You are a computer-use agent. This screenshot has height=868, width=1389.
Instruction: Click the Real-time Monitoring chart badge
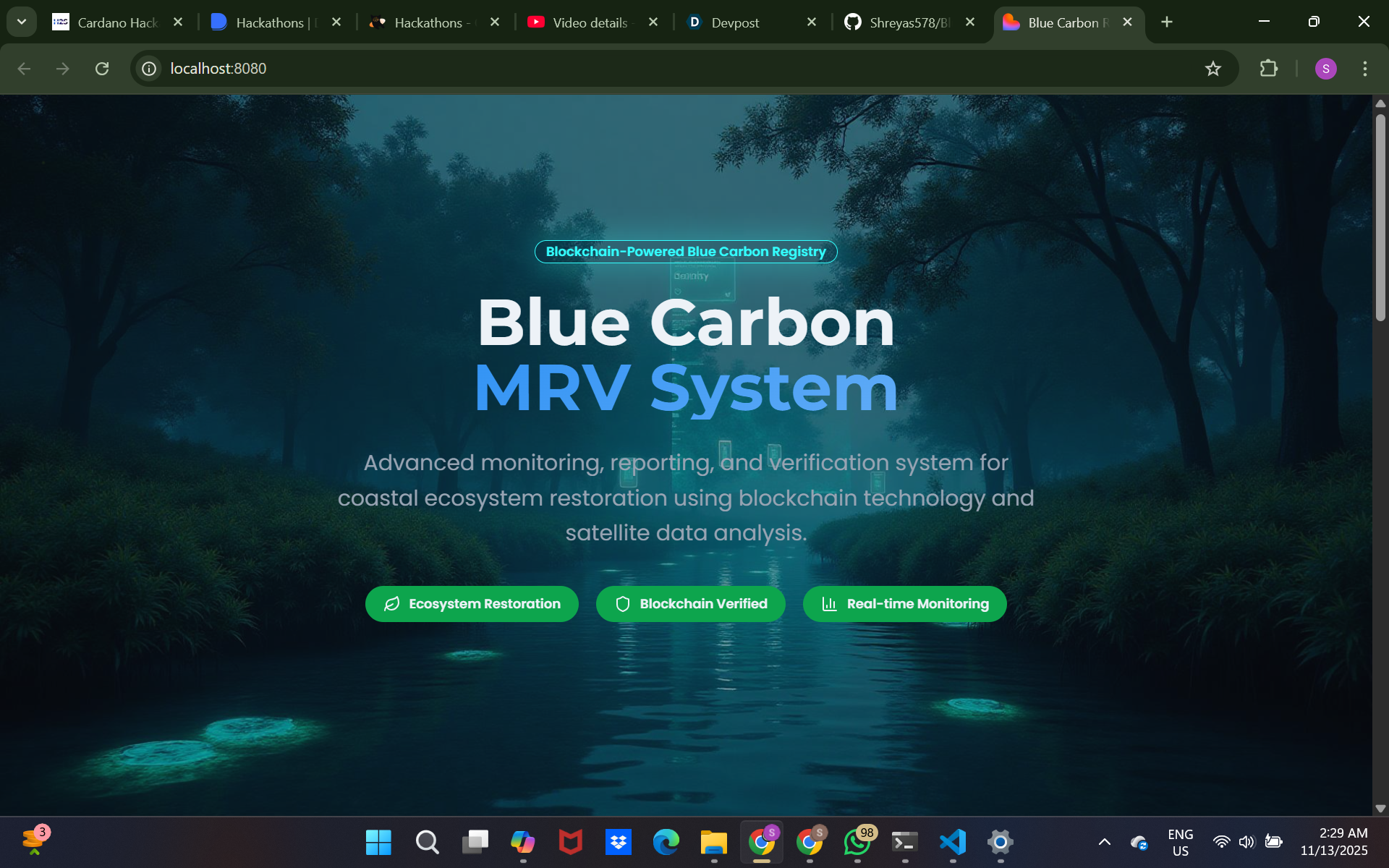click(x=904, y=604)
